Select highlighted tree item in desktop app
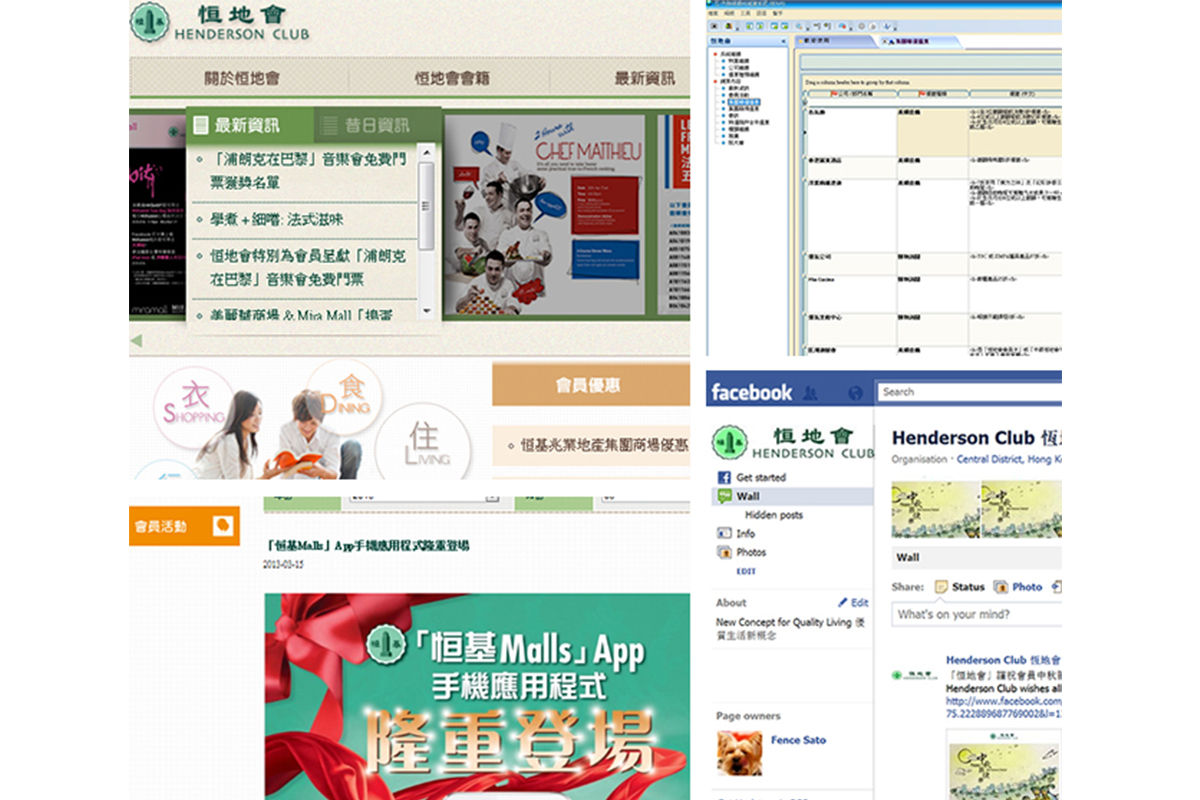1200x800 pixels. 743,102
